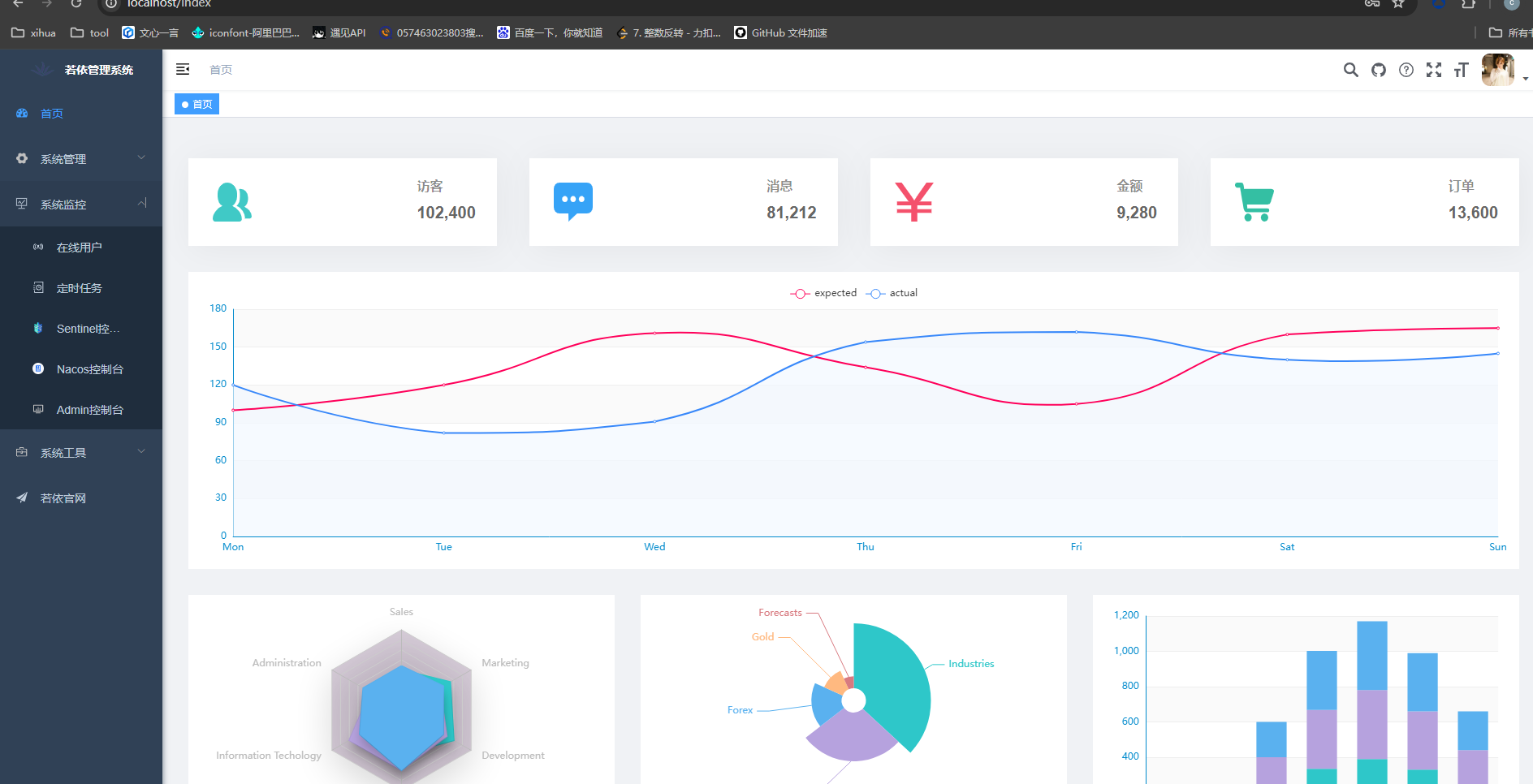
Task: Open the 文心一言 bookmark
Action: tap(150, 32)
